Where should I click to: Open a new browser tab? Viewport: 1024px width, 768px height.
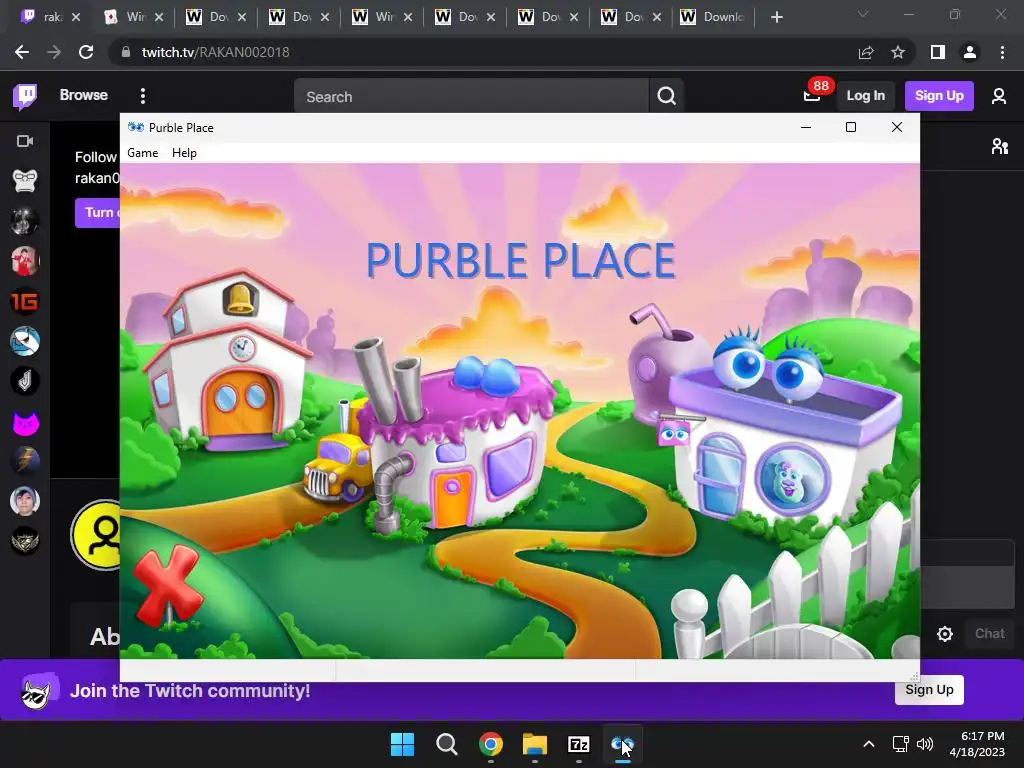[776, 18]
